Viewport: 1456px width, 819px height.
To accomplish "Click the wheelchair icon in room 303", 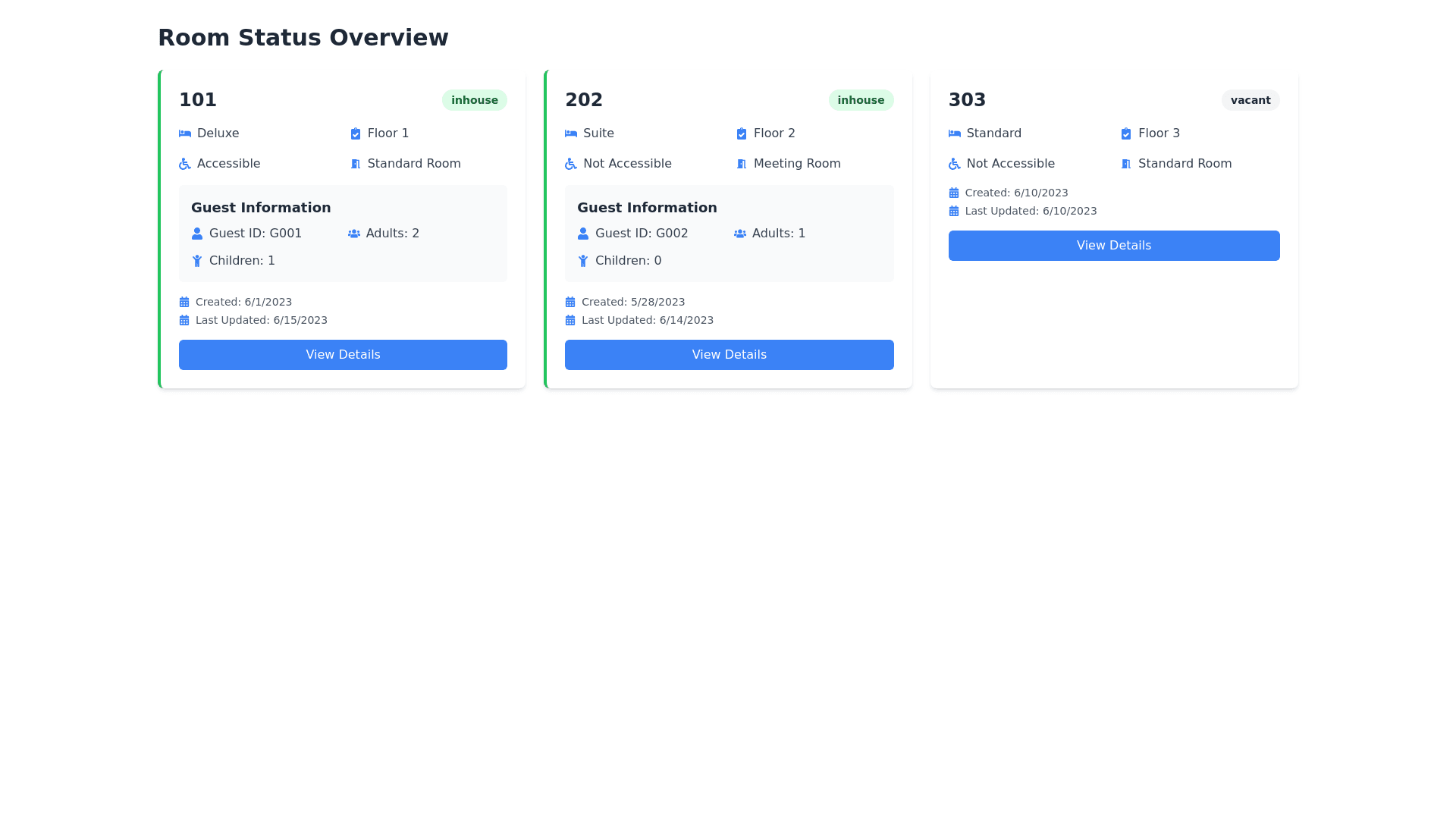I will point(954,164).
